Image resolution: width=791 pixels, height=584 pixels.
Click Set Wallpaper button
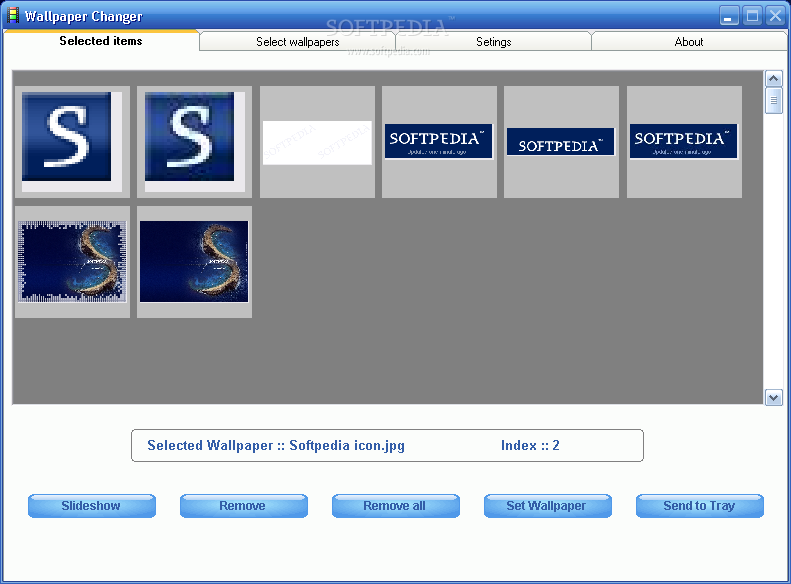(547, 506)
